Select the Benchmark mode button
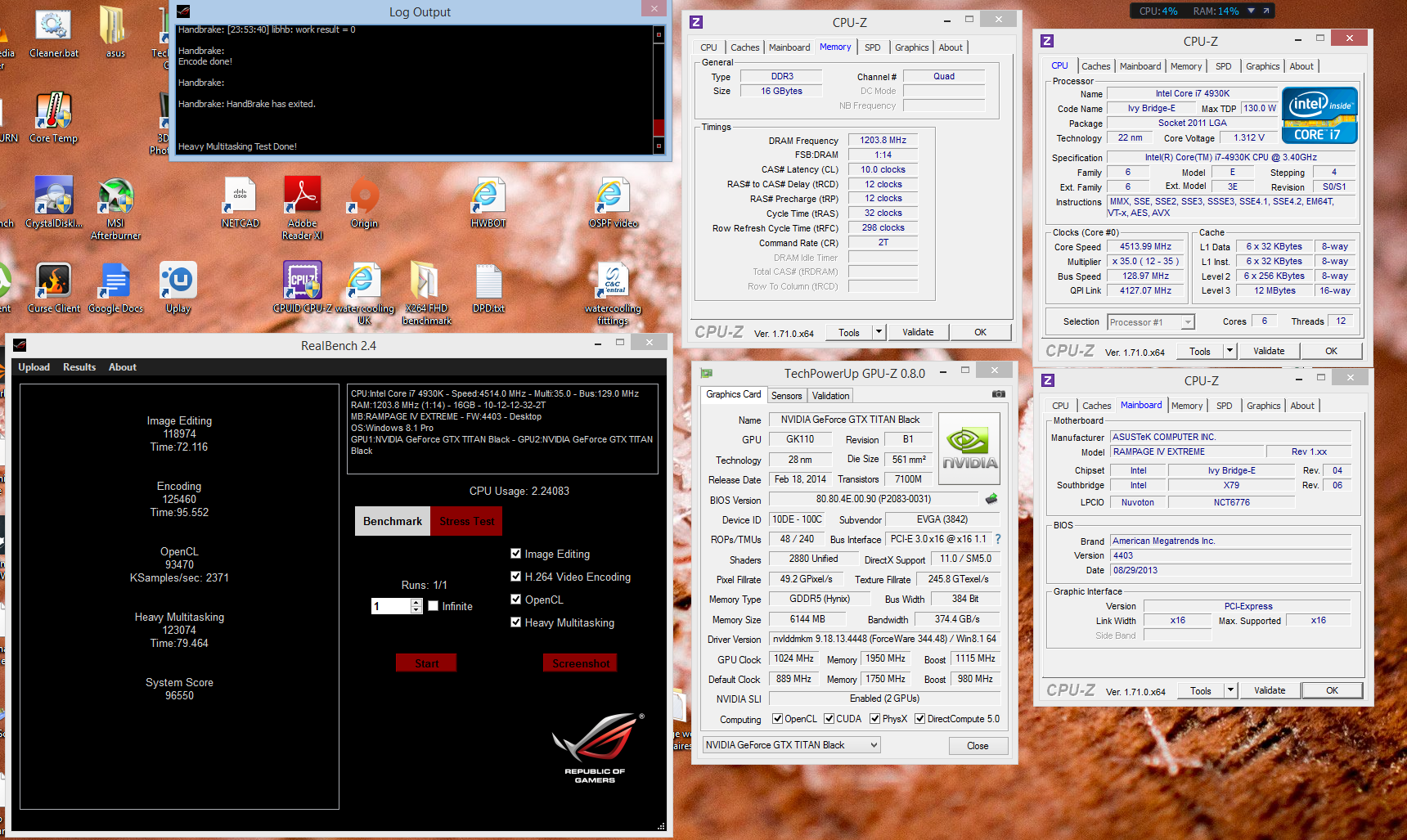This screenshot has height=840, width=1407. point(393,521)
